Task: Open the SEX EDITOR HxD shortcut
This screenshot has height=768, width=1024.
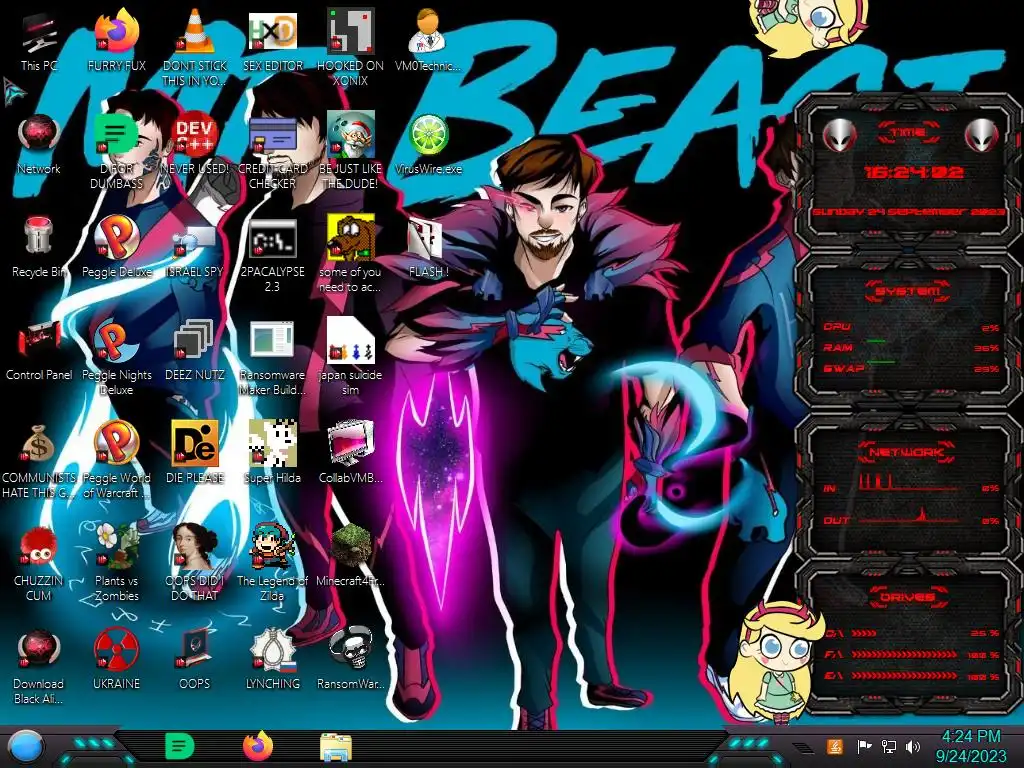Action: click(x=272, y=40)
